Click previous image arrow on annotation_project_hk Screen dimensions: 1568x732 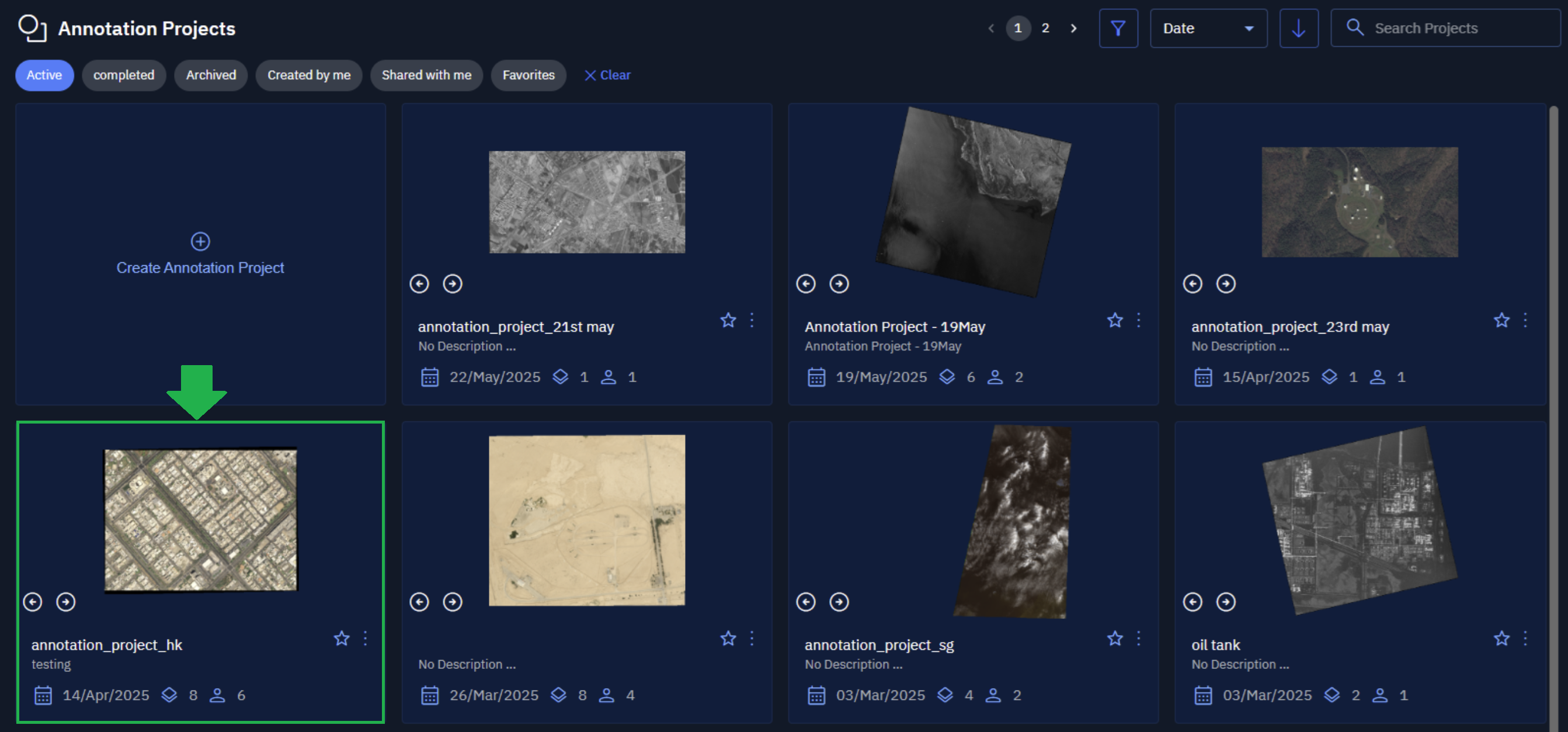[33, 602]
